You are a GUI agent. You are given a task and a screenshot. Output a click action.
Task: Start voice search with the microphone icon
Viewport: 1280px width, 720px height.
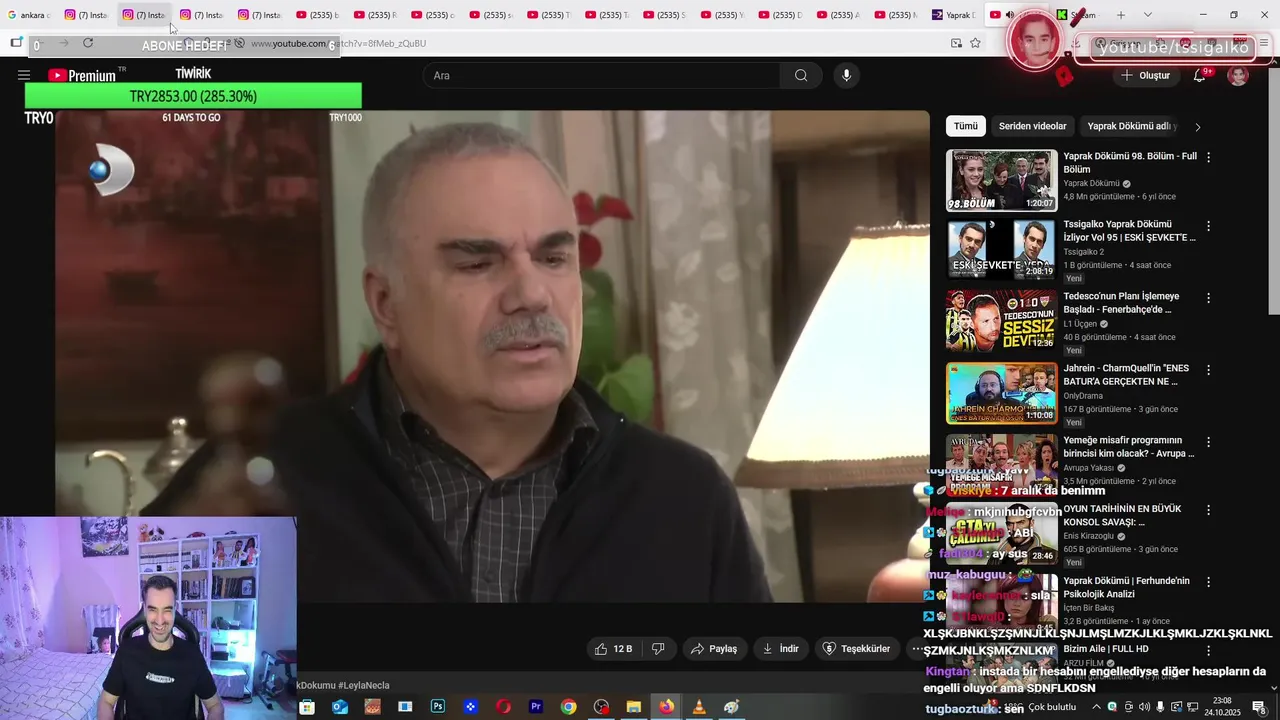click(847, 75)
